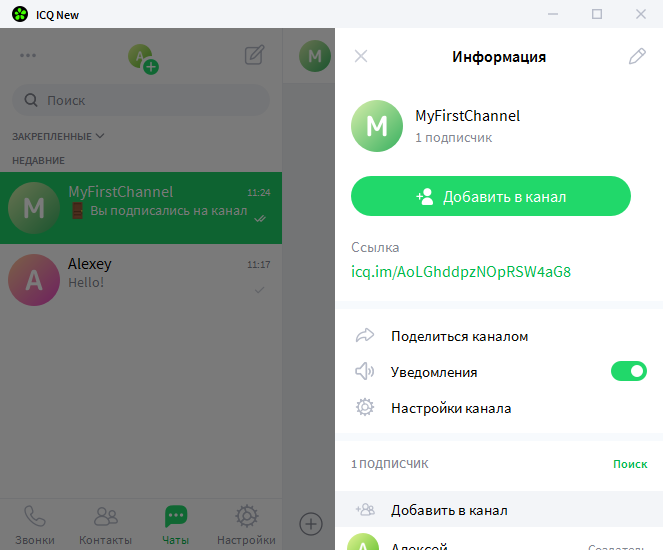Click the Поиск search field
Screen dimensions: 663x550
coord(141,100)
